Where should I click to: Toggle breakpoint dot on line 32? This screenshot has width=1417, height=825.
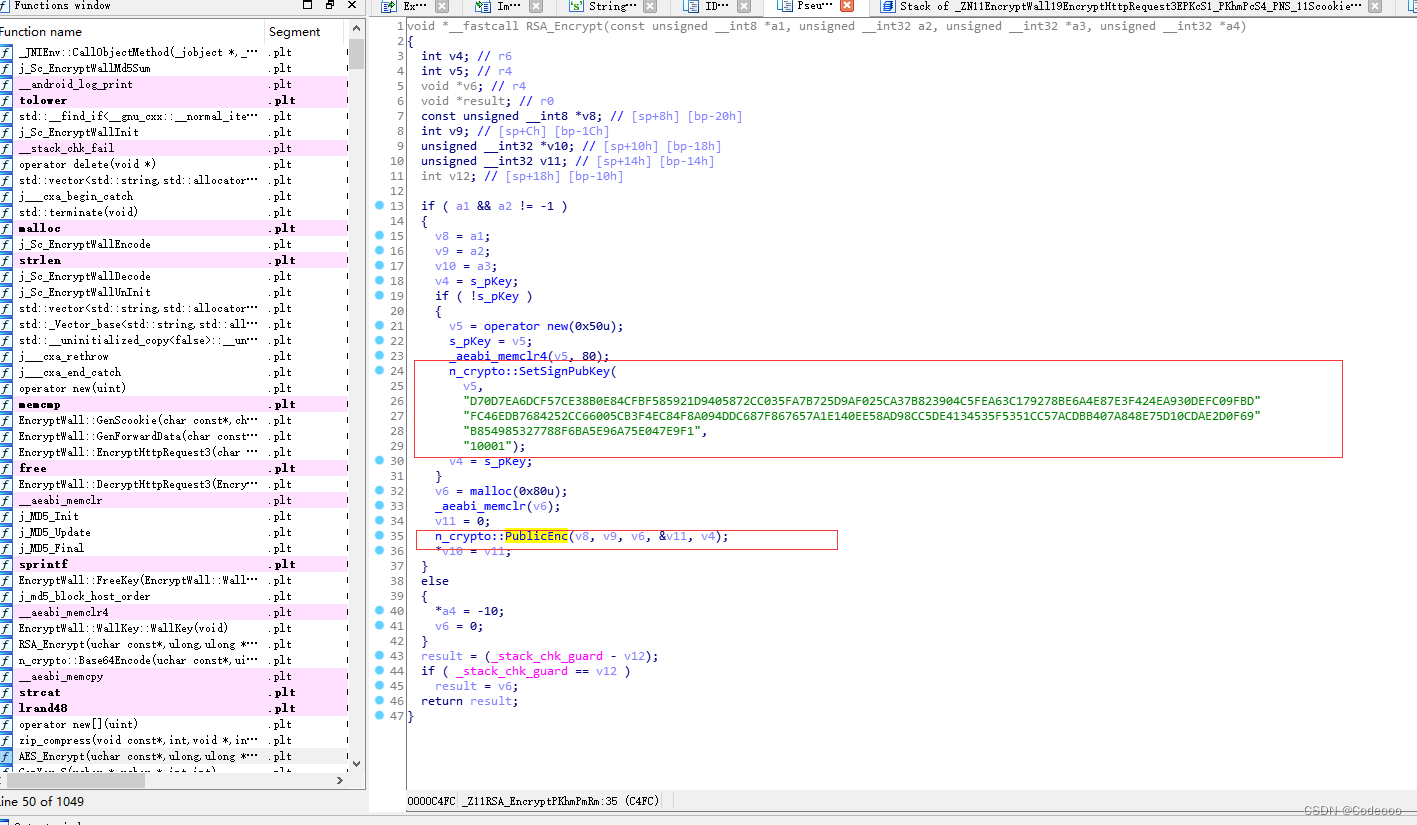(x=379, y=491)
